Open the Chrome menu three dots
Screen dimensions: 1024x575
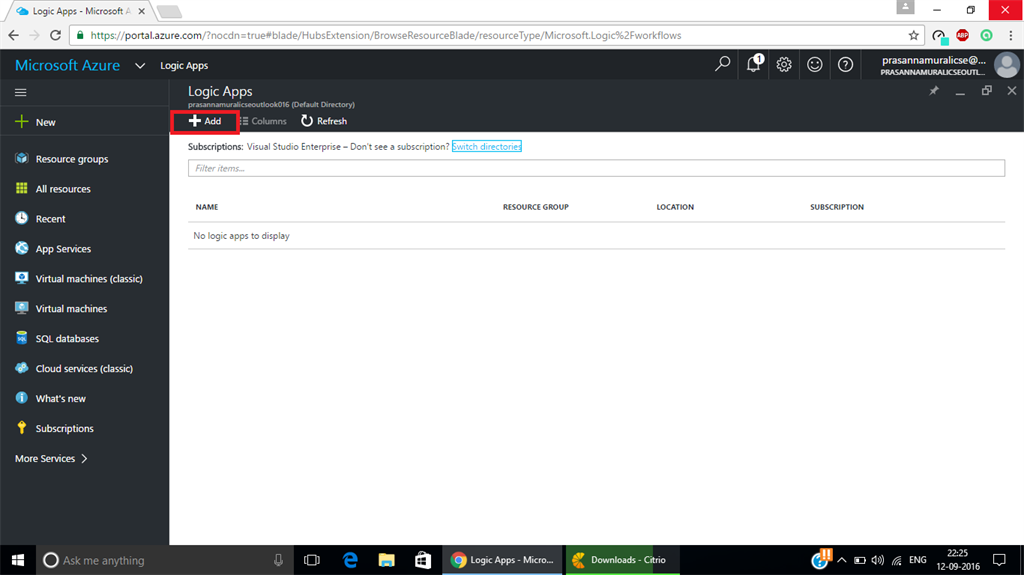click(1011, 35)
